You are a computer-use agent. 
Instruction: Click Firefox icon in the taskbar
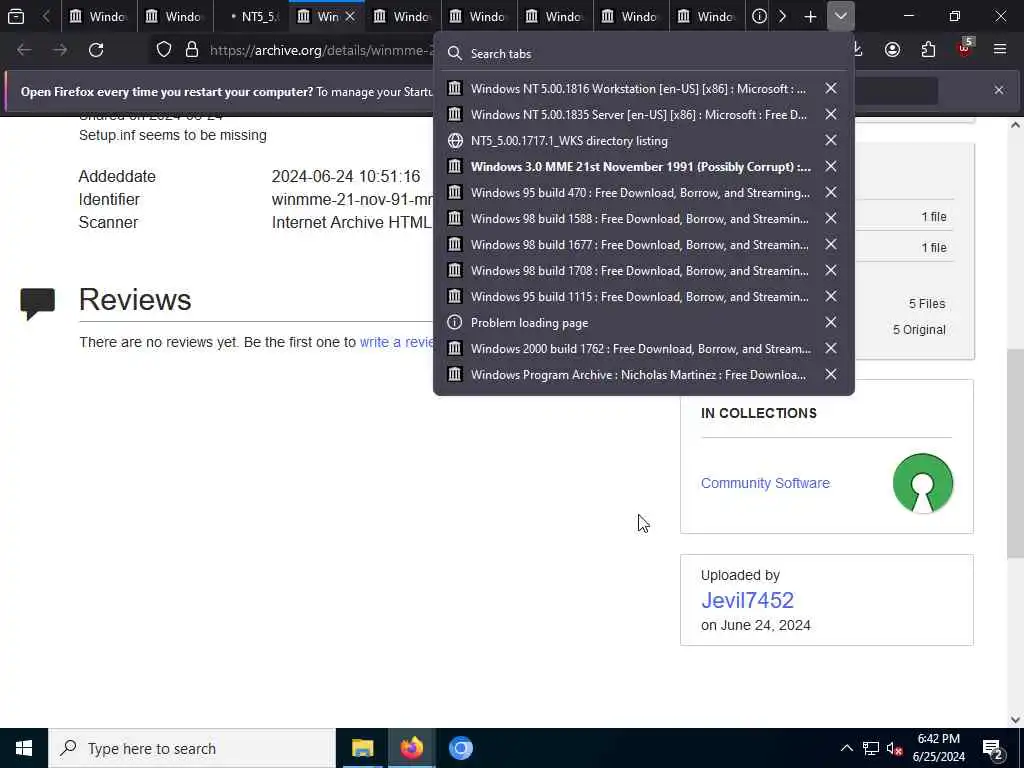coord(411,748)
